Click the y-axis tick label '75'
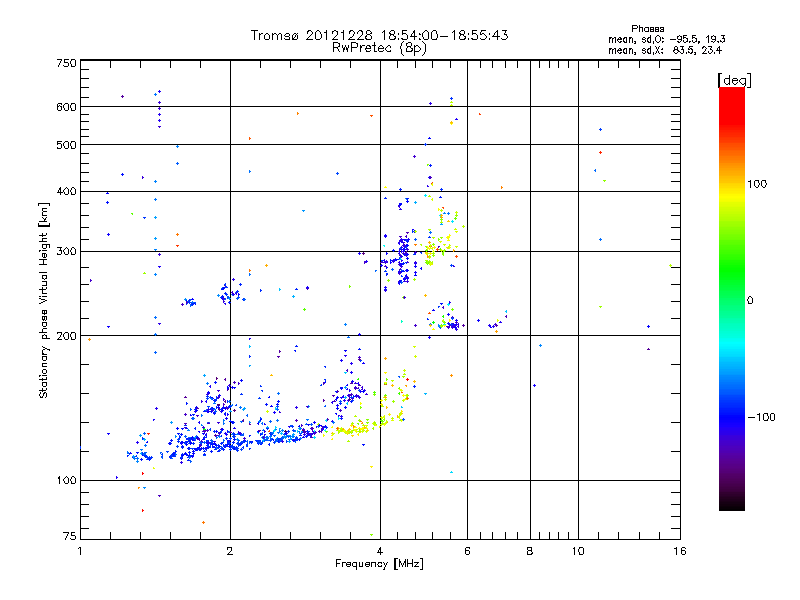 click(70, 536)
